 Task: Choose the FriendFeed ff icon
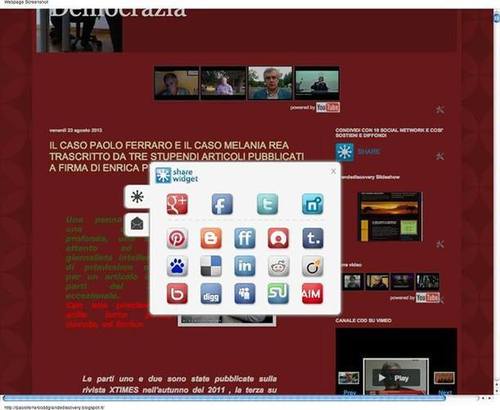coord(245,238)
